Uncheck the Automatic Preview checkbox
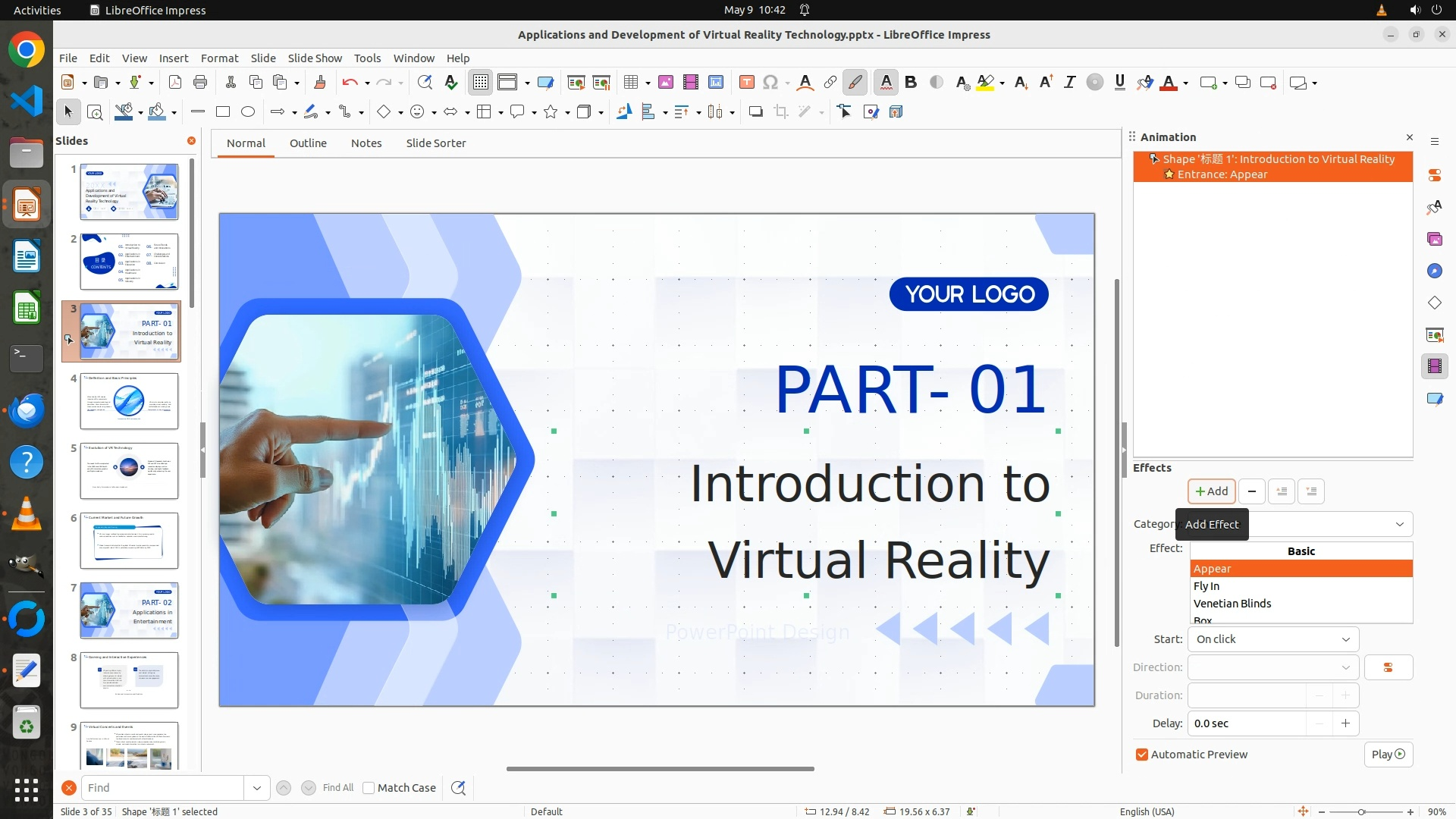Screen dimensions: 1456x819 (x=1142, y=755)
